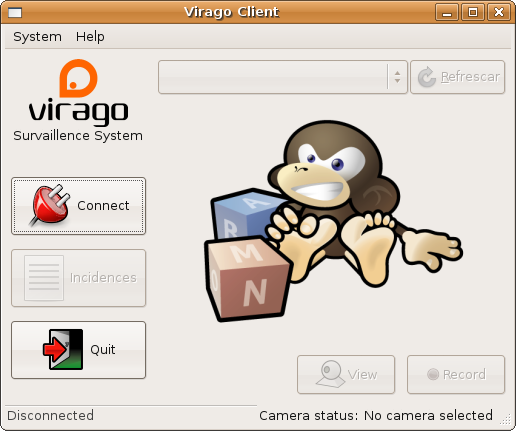Click the webcam icon on View button
Image resolution: width=516 pixels, height=431 pixels.
pyautogui.click(x=330, y=374)
